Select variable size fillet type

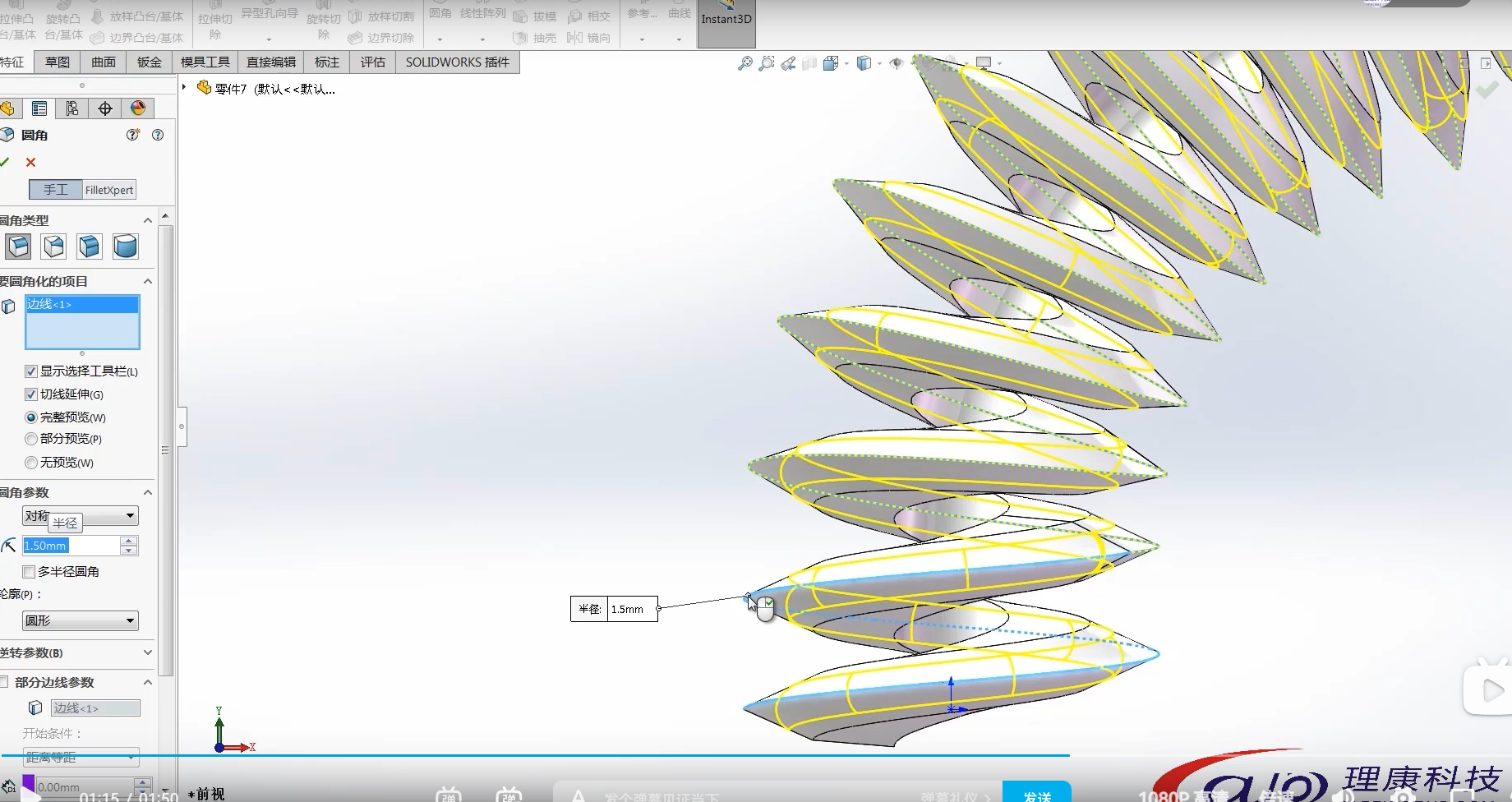54,246
